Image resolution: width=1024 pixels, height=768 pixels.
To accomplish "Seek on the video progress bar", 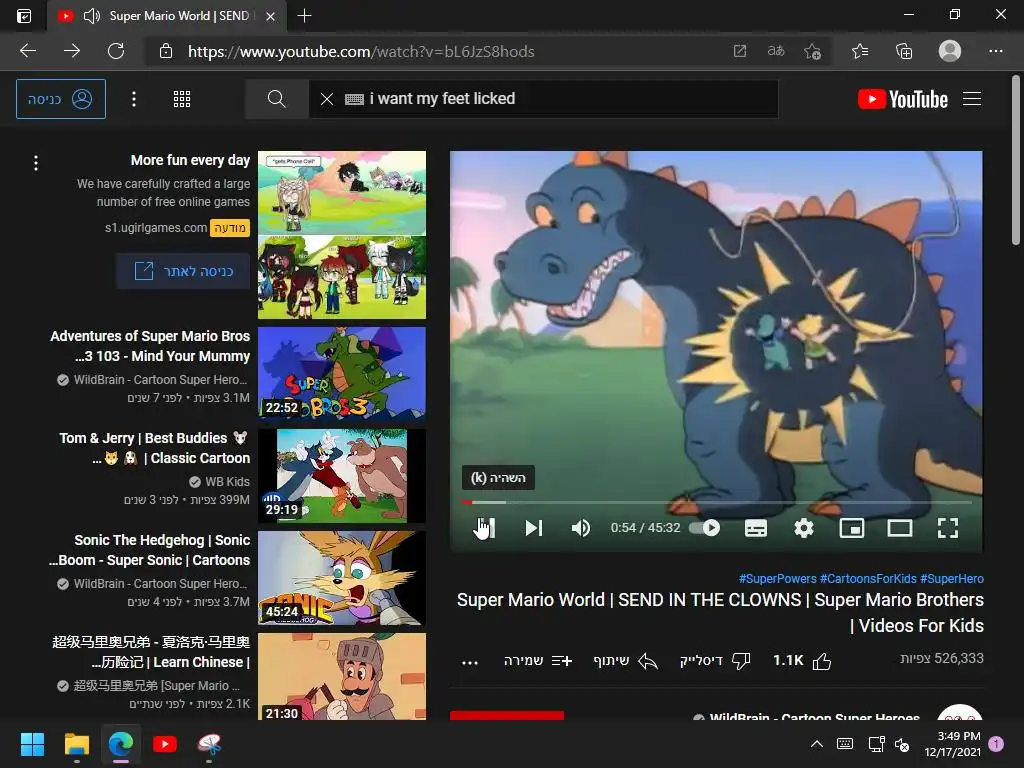I will (x=716, y=502).
